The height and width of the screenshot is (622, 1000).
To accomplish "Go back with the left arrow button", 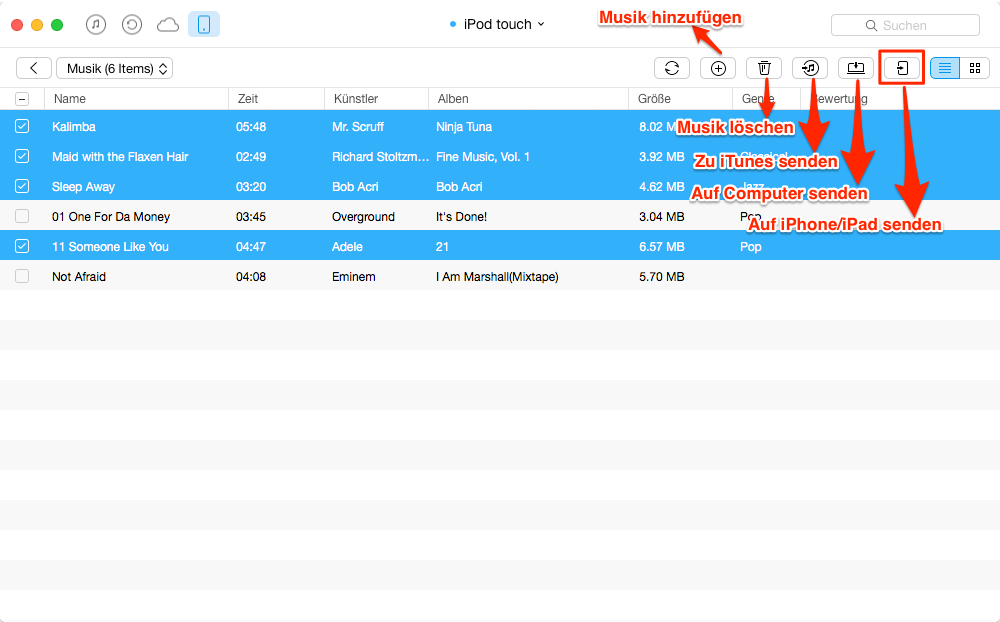I will tap(34, 68).
